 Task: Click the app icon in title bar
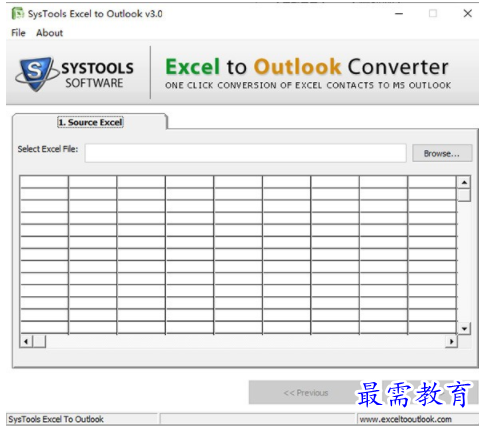[18, 14]
